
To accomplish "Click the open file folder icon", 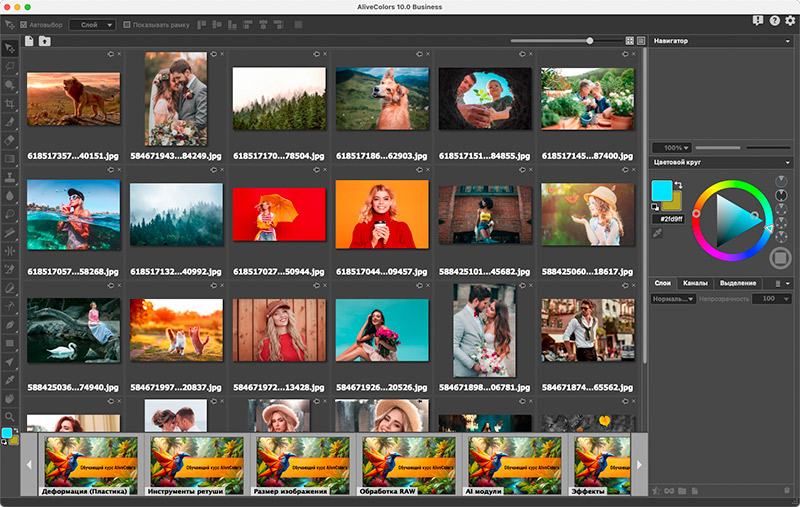I will pos(44,41).
